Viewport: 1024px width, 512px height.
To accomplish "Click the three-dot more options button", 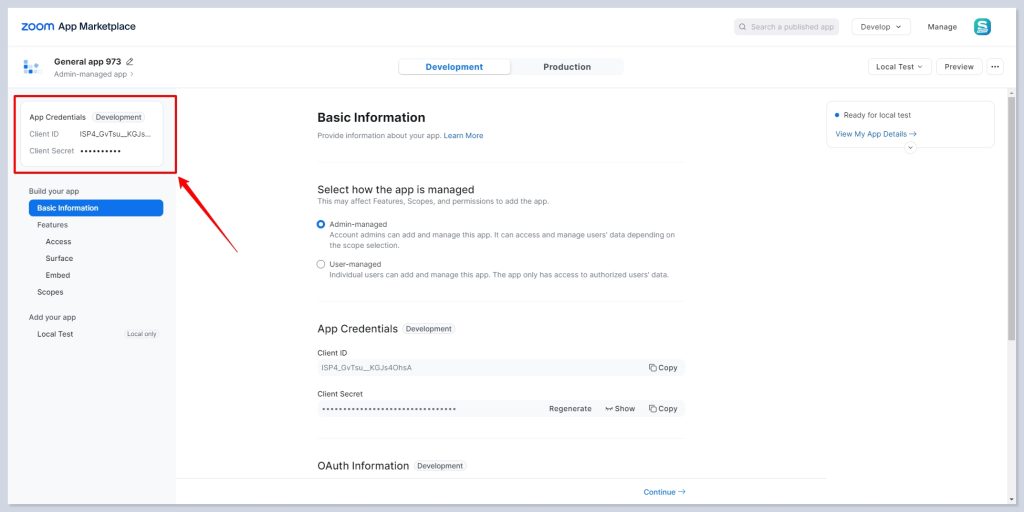I will pos(994,67).
